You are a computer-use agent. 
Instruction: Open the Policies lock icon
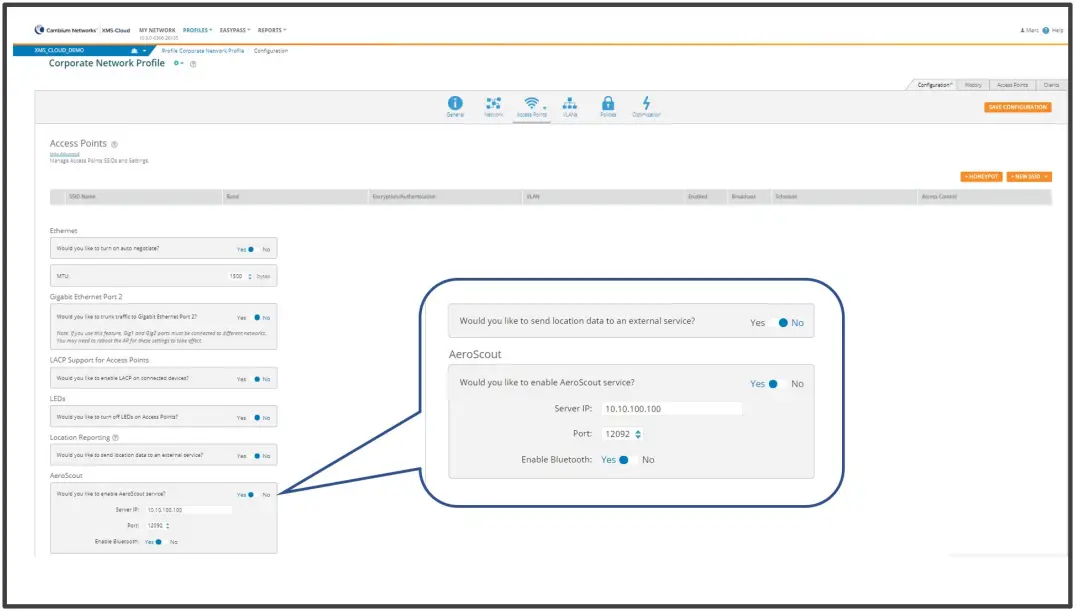(x=608, y=102)
